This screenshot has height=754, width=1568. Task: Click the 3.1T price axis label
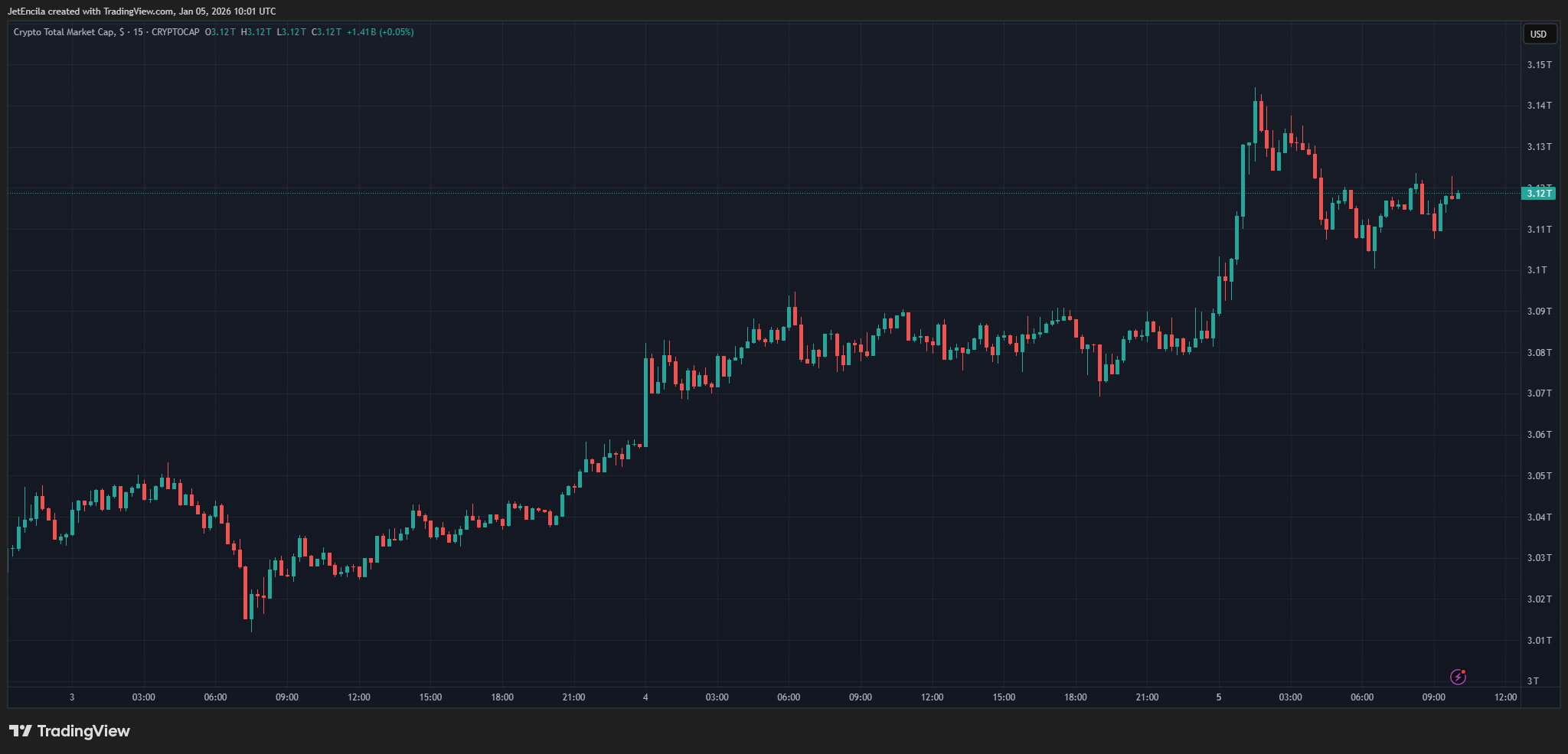tap(1537, 270)
